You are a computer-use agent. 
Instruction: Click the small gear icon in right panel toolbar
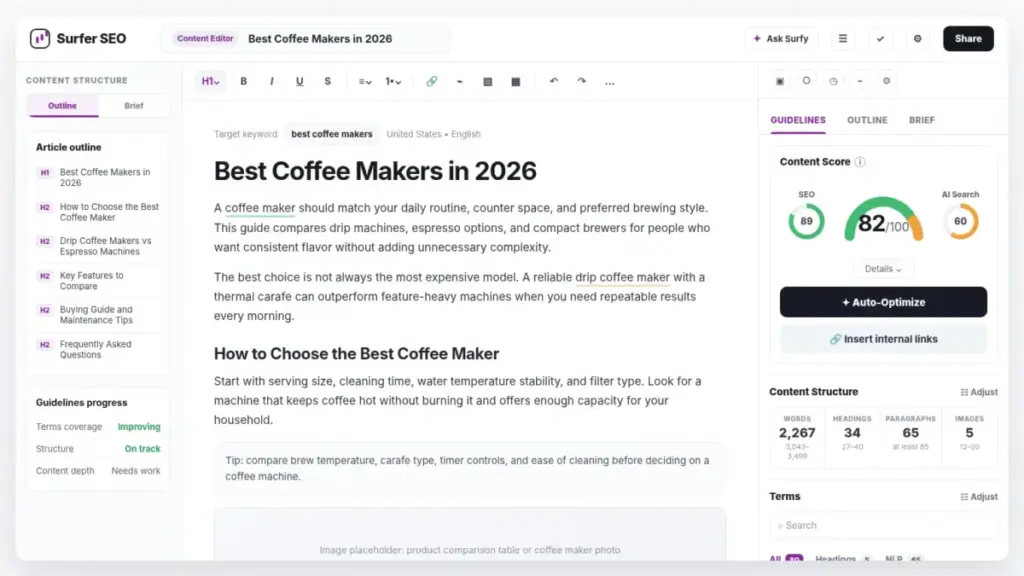886,81
